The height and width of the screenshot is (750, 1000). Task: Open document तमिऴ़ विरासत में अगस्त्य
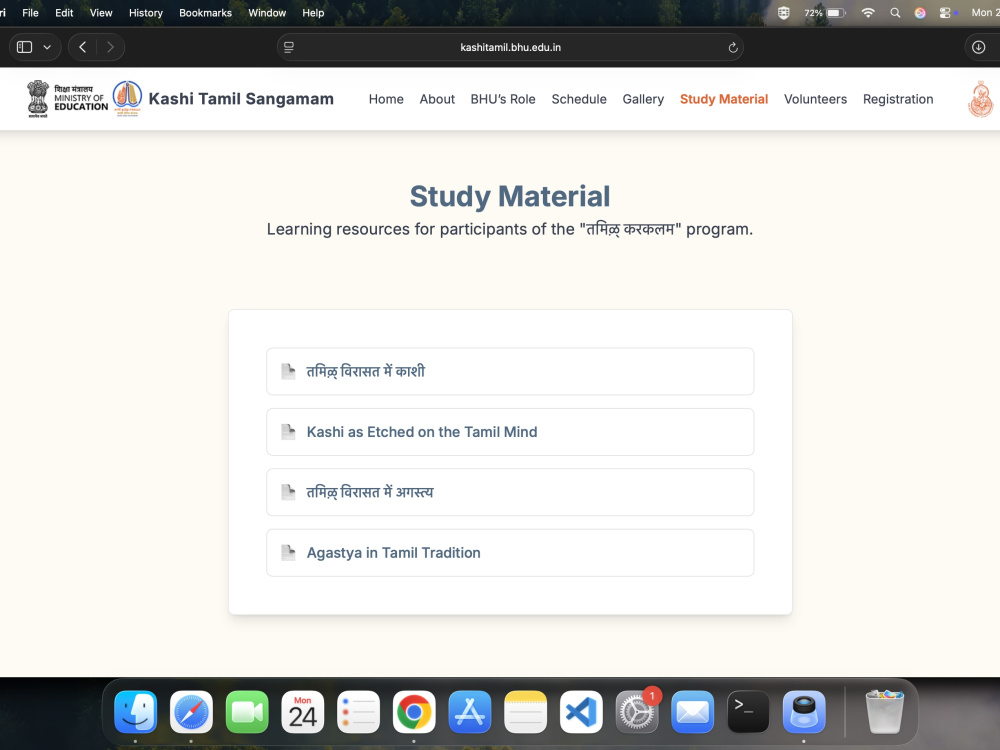510,492
